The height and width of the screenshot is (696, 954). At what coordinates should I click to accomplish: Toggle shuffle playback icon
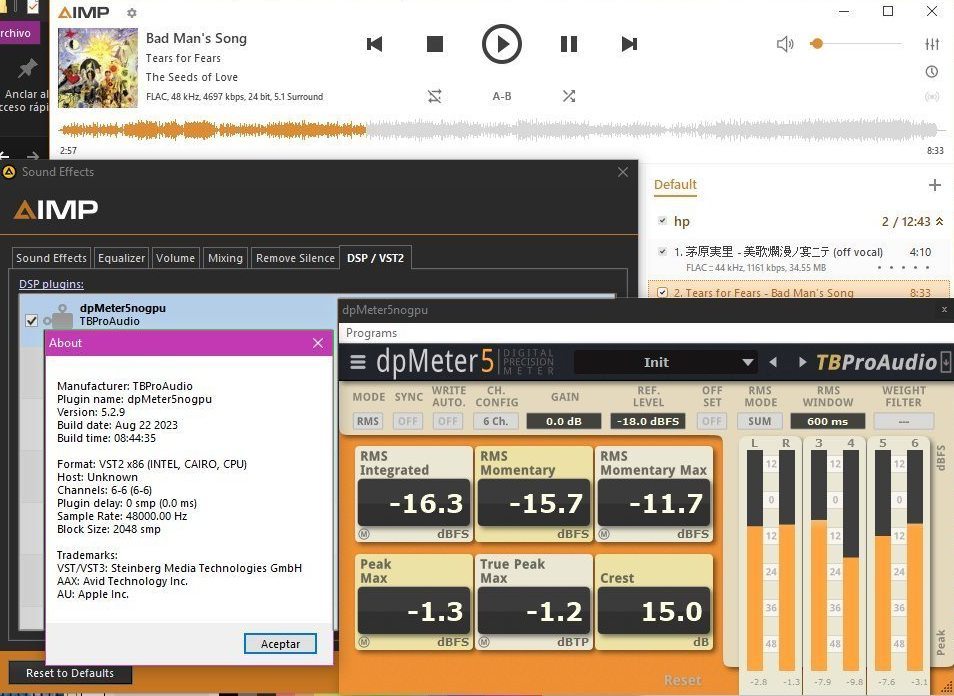pos(569,96)
